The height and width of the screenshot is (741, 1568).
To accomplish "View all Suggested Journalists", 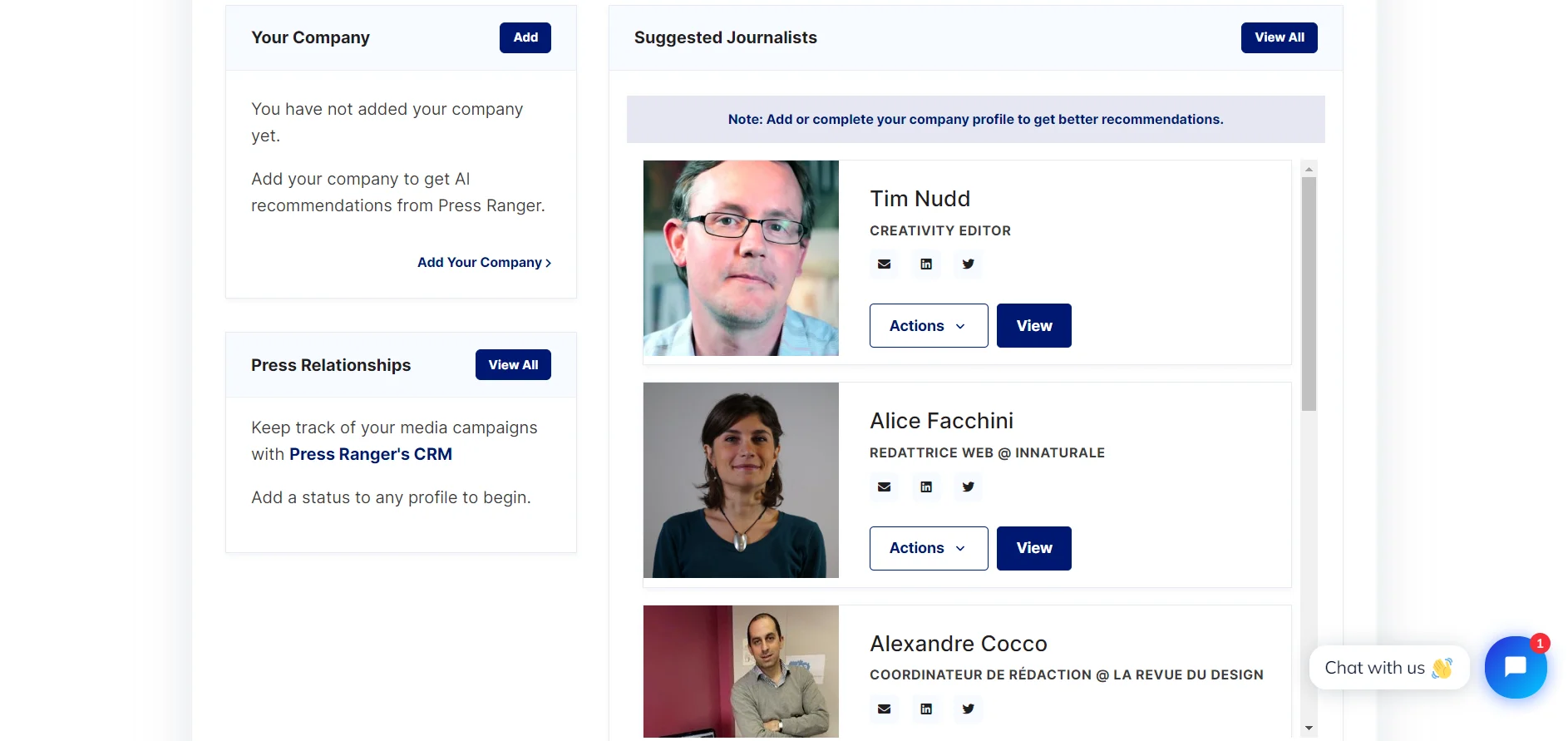I will [1280, 37].
